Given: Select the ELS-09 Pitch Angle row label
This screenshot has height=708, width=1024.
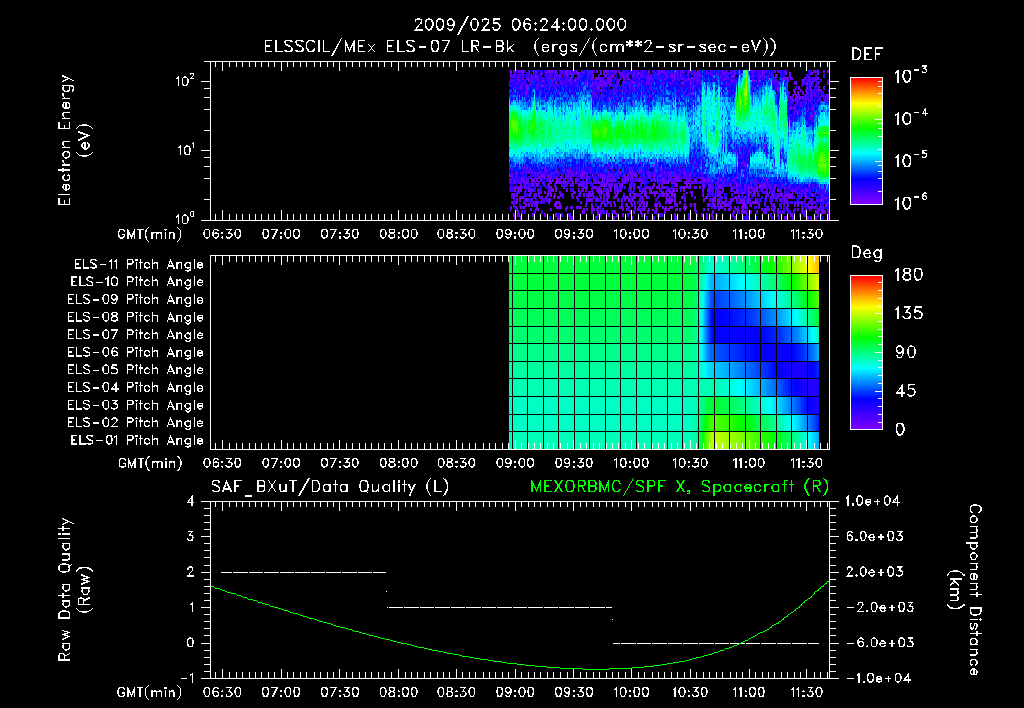Looking at the screenshot, I should [x=135, y=300].
